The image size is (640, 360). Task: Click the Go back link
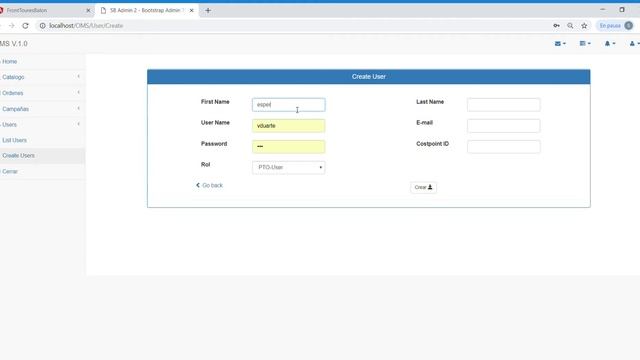(209, 185)
